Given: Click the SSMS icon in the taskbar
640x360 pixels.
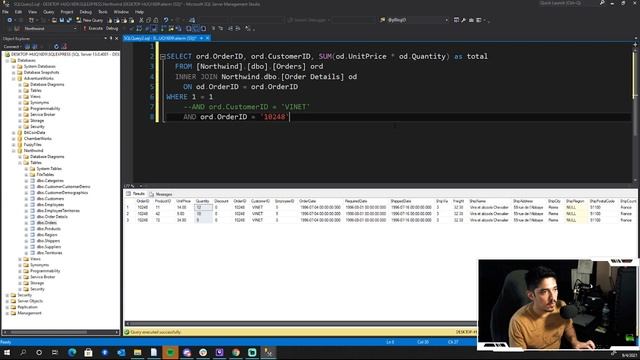Looking at the screenshot, I should click(x=268, y=352).
